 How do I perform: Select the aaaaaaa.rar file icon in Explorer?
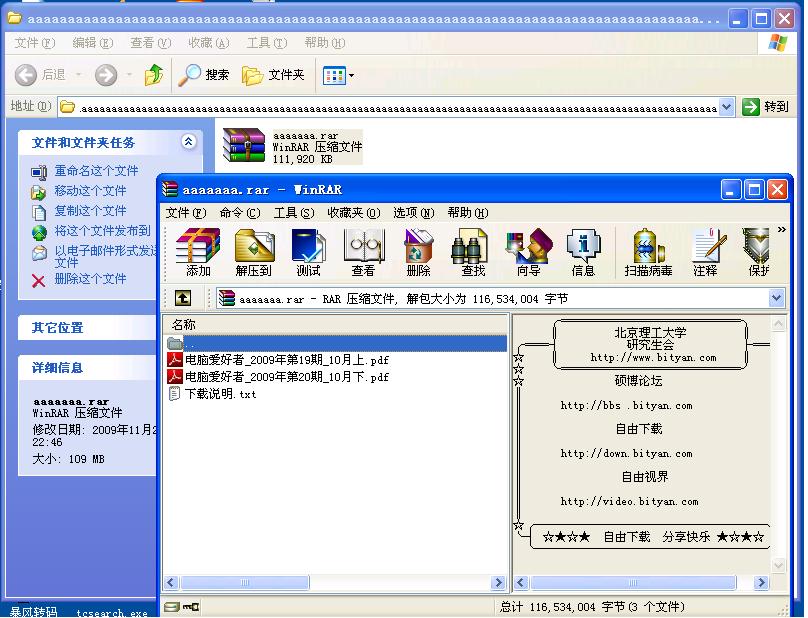243,146
